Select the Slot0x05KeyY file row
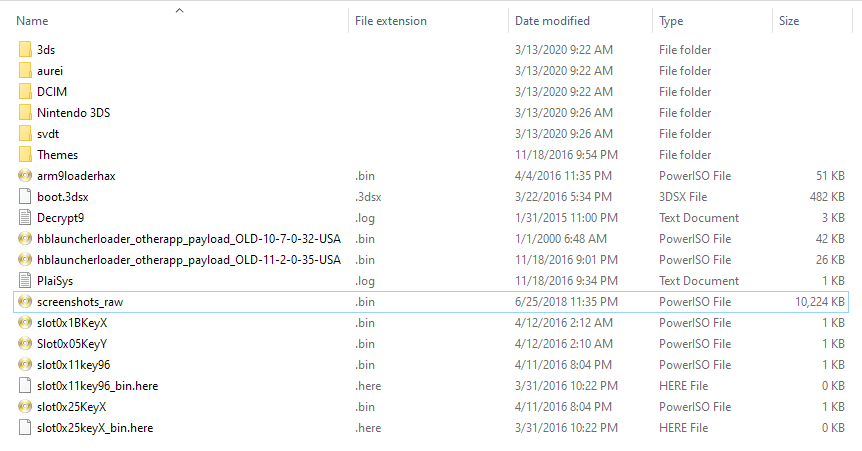The width and height of the screenshot is (862, 451). pyautogui.click(x=431, y=344)
